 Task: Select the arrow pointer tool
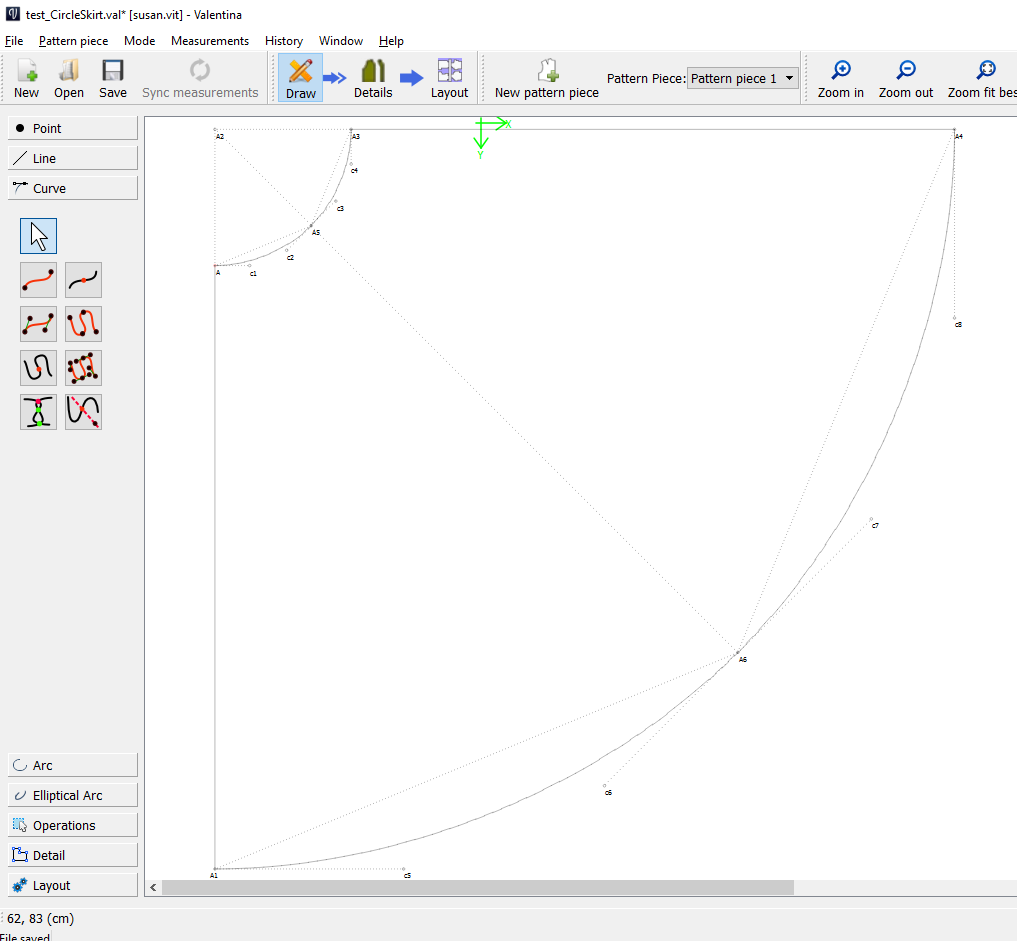[38, 236]
